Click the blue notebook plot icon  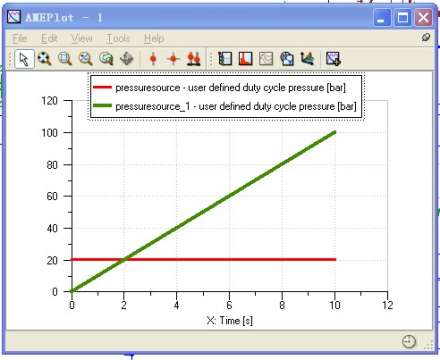point(225,59)
